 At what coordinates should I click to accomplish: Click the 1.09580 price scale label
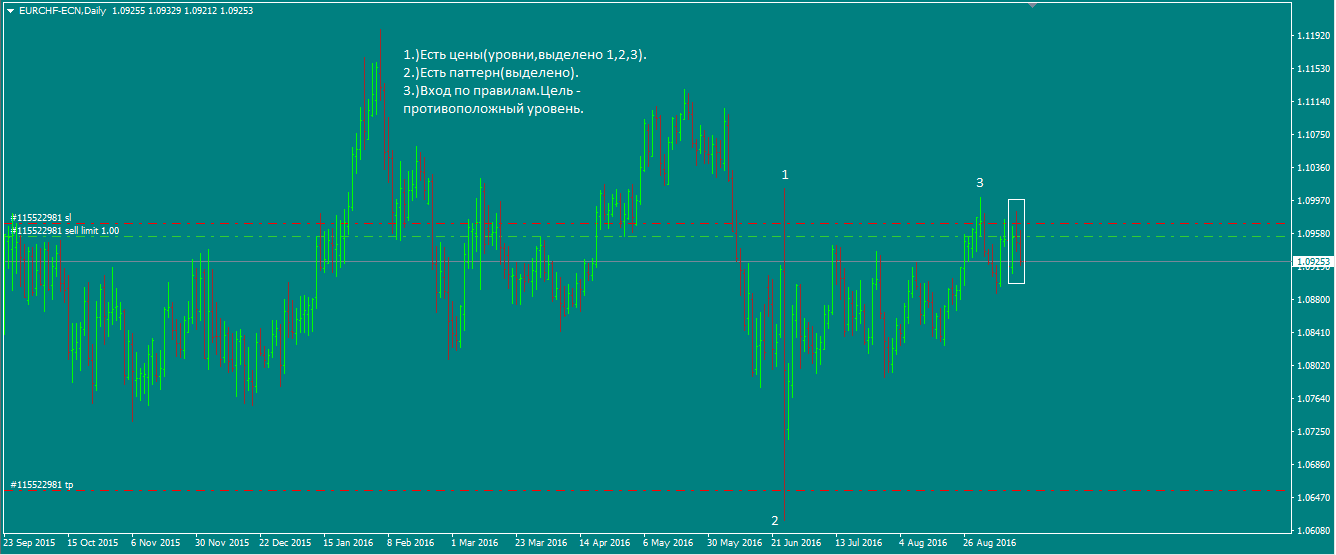pos(1312,234)
